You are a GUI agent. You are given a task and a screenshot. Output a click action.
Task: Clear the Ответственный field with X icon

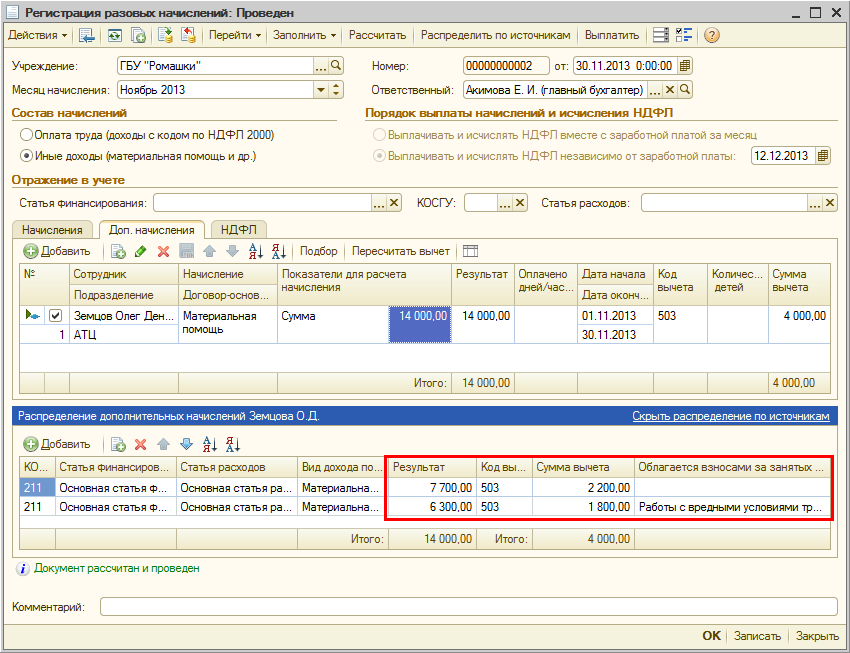point(670,90)
